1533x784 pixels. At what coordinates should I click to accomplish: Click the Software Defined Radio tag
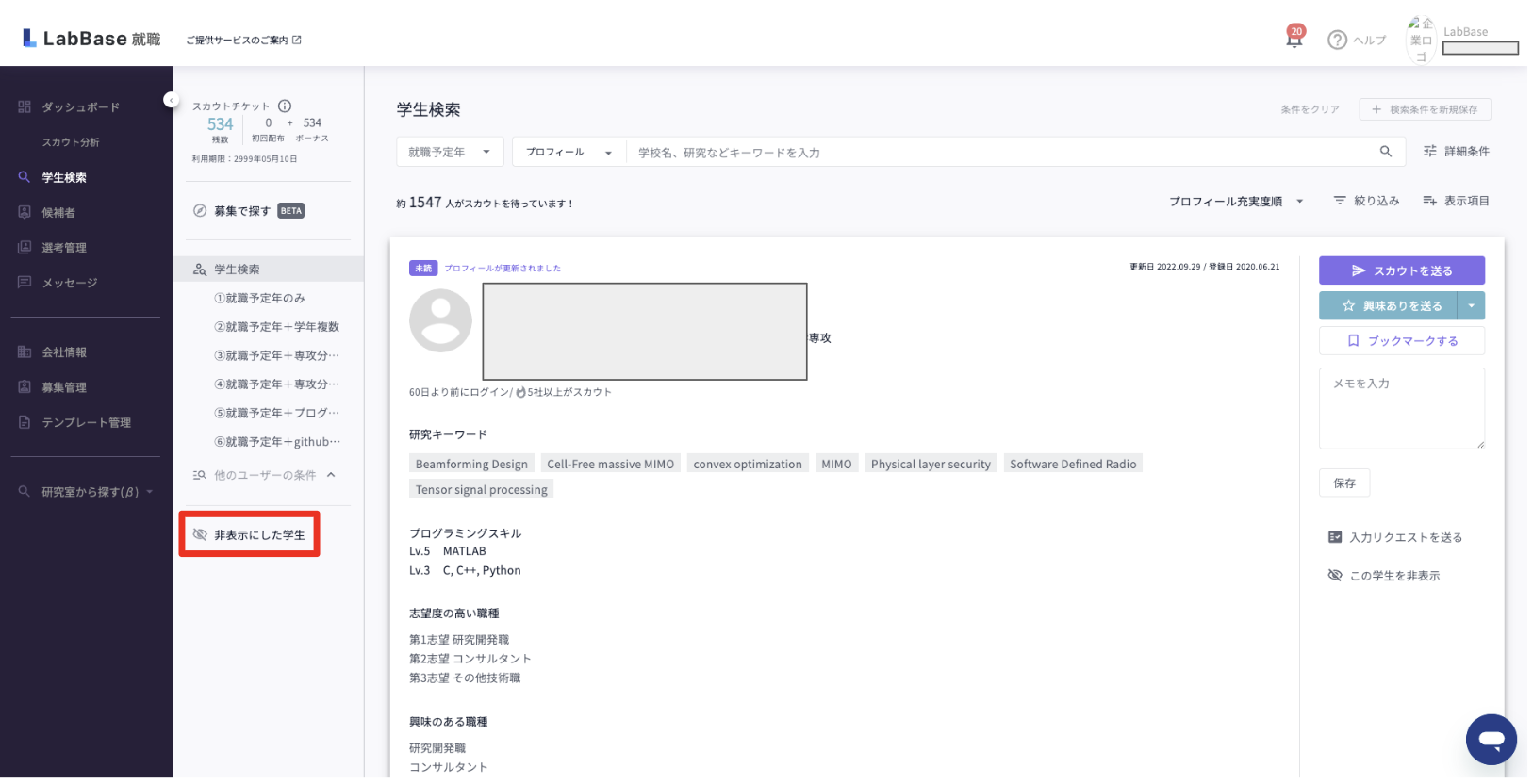point(1073,464)
